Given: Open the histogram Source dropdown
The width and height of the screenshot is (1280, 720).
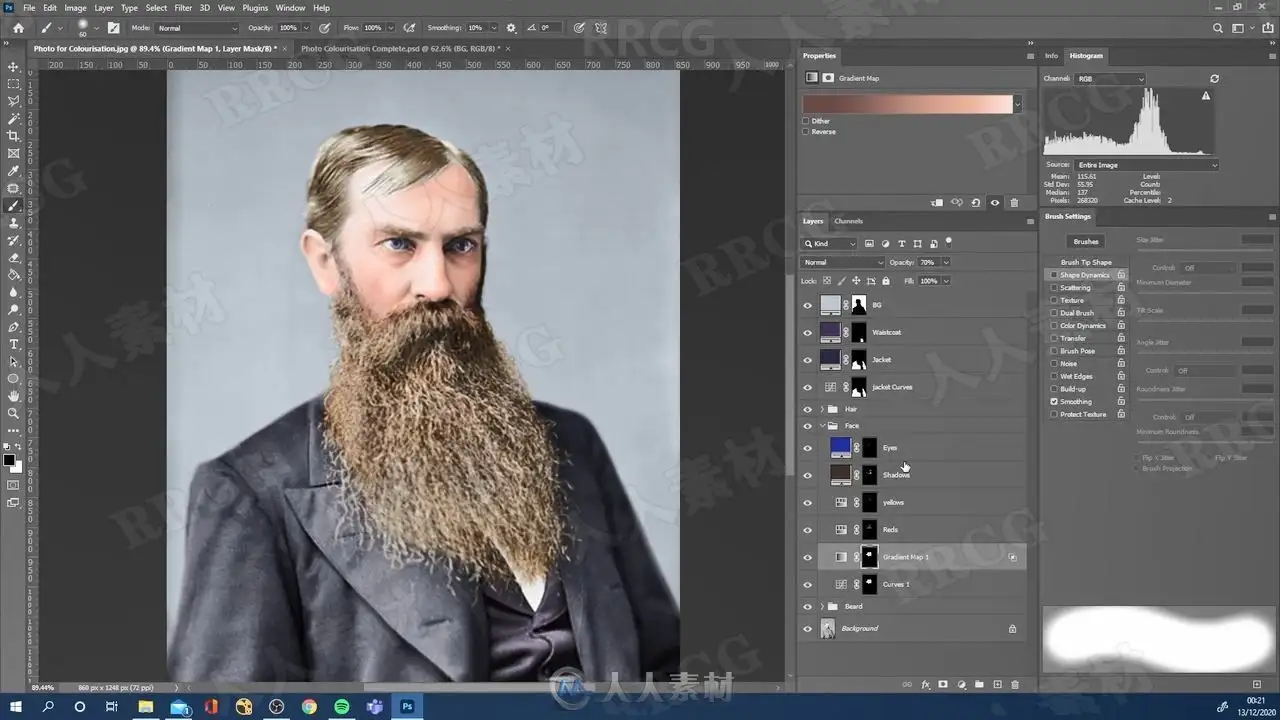Looking at the screenshot, I should (x=1147, y=165).
